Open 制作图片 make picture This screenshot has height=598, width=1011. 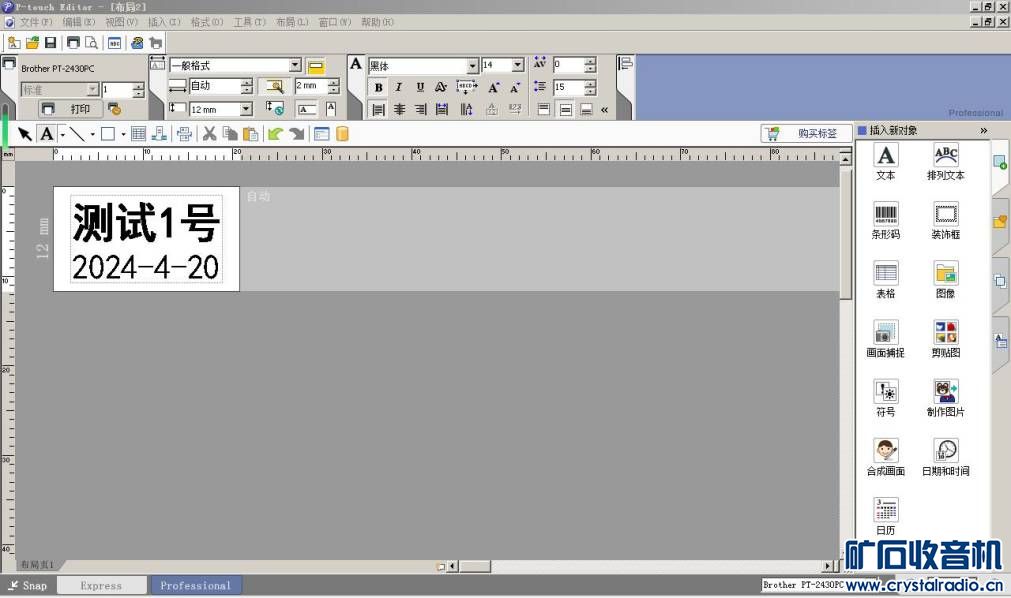tap(945, 398)
